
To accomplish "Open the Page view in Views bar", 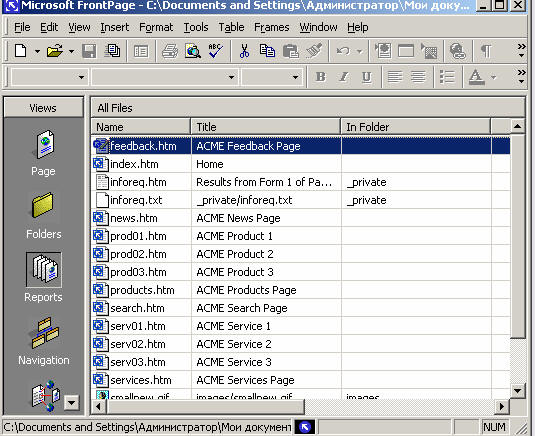I will click(44, 152).
